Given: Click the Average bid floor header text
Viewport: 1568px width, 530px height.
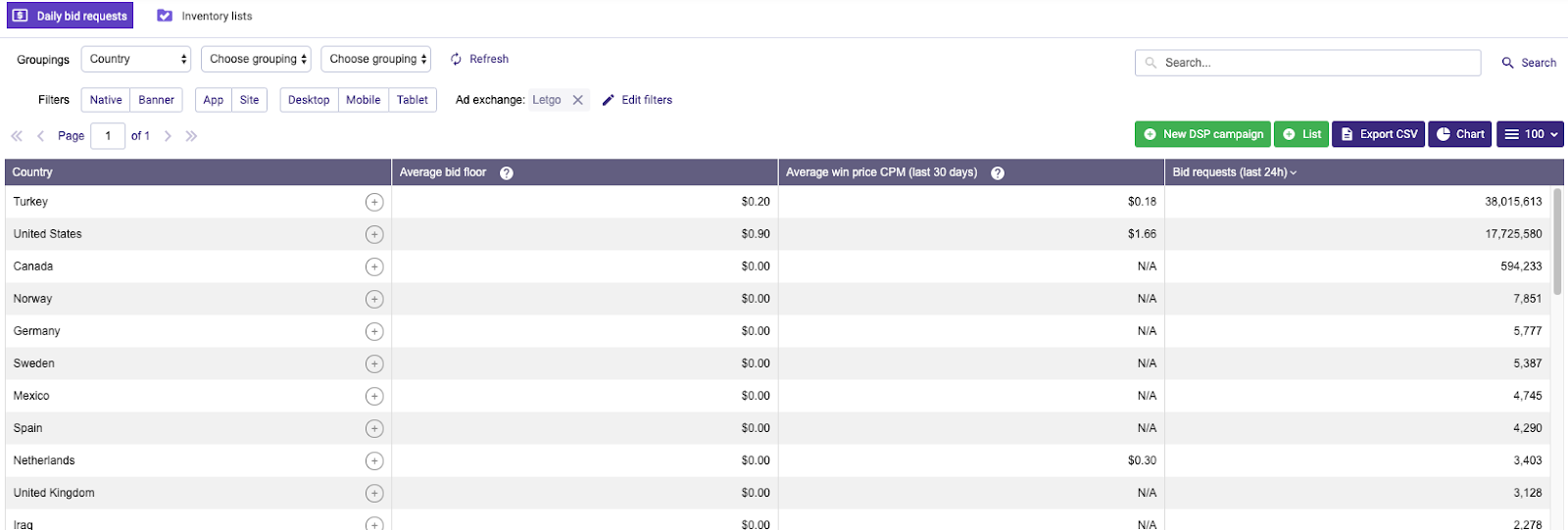Looking at the screenshot, I should [x=443, y=172].
